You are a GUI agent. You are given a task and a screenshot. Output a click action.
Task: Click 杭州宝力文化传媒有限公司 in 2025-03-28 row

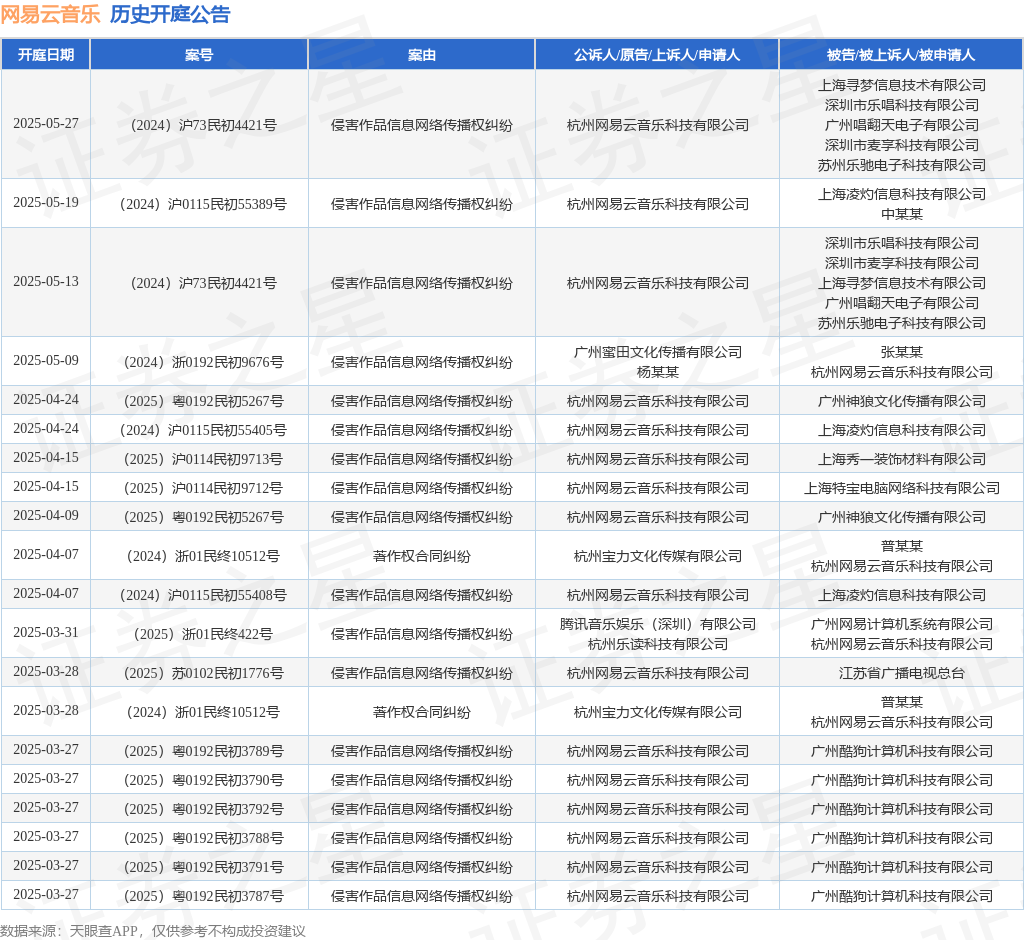click(658, 712)
